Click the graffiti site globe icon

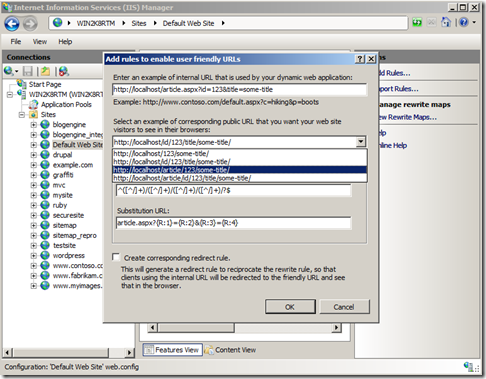click(x=45, y=175)
